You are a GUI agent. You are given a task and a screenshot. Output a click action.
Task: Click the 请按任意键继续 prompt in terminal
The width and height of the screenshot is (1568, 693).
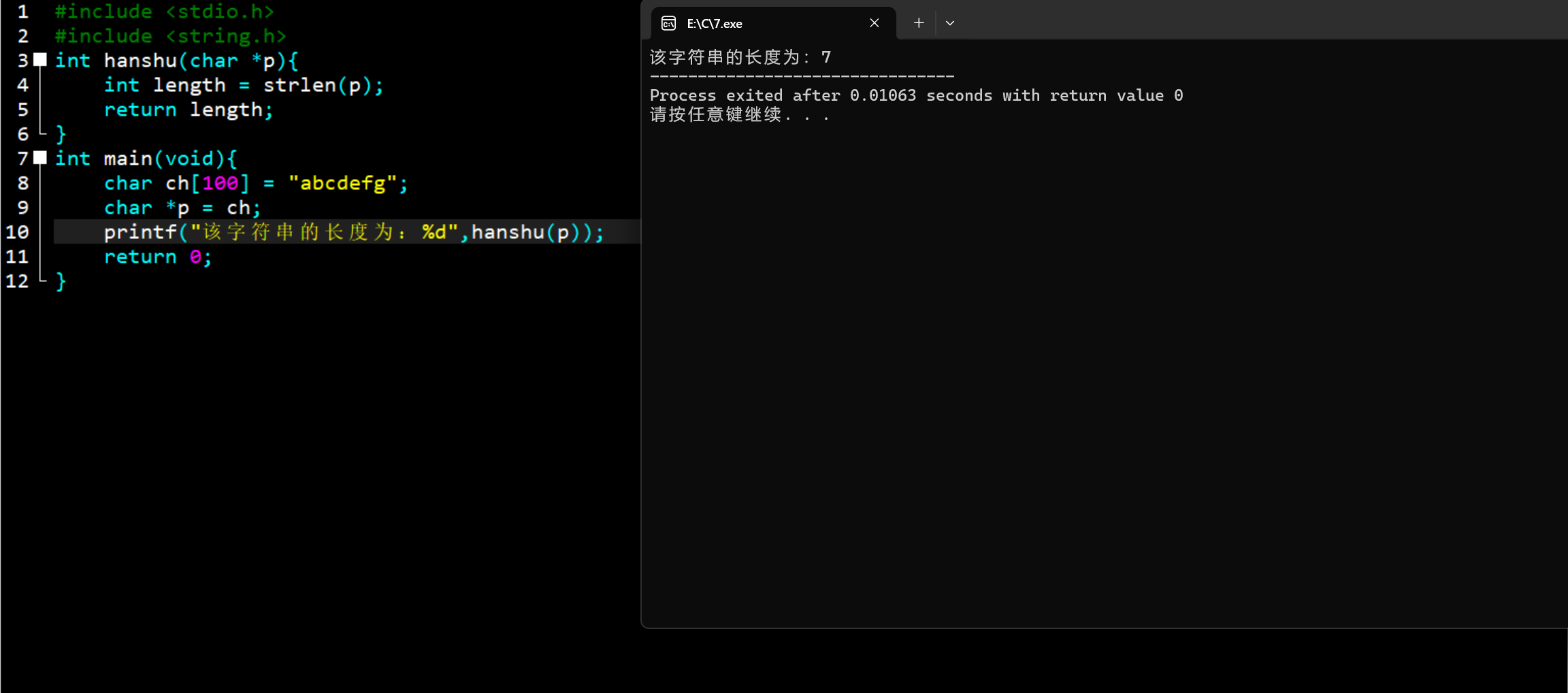(739, 114)
